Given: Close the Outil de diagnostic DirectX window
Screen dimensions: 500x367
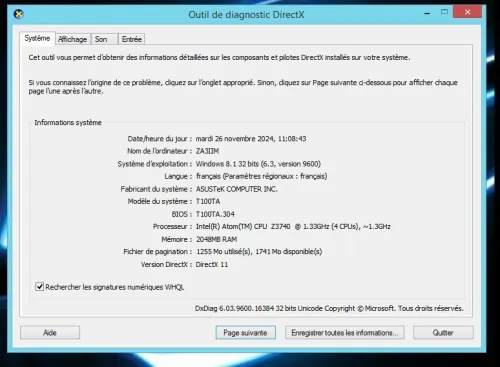Looking at the screenshot, I should [x=467, y=12].
